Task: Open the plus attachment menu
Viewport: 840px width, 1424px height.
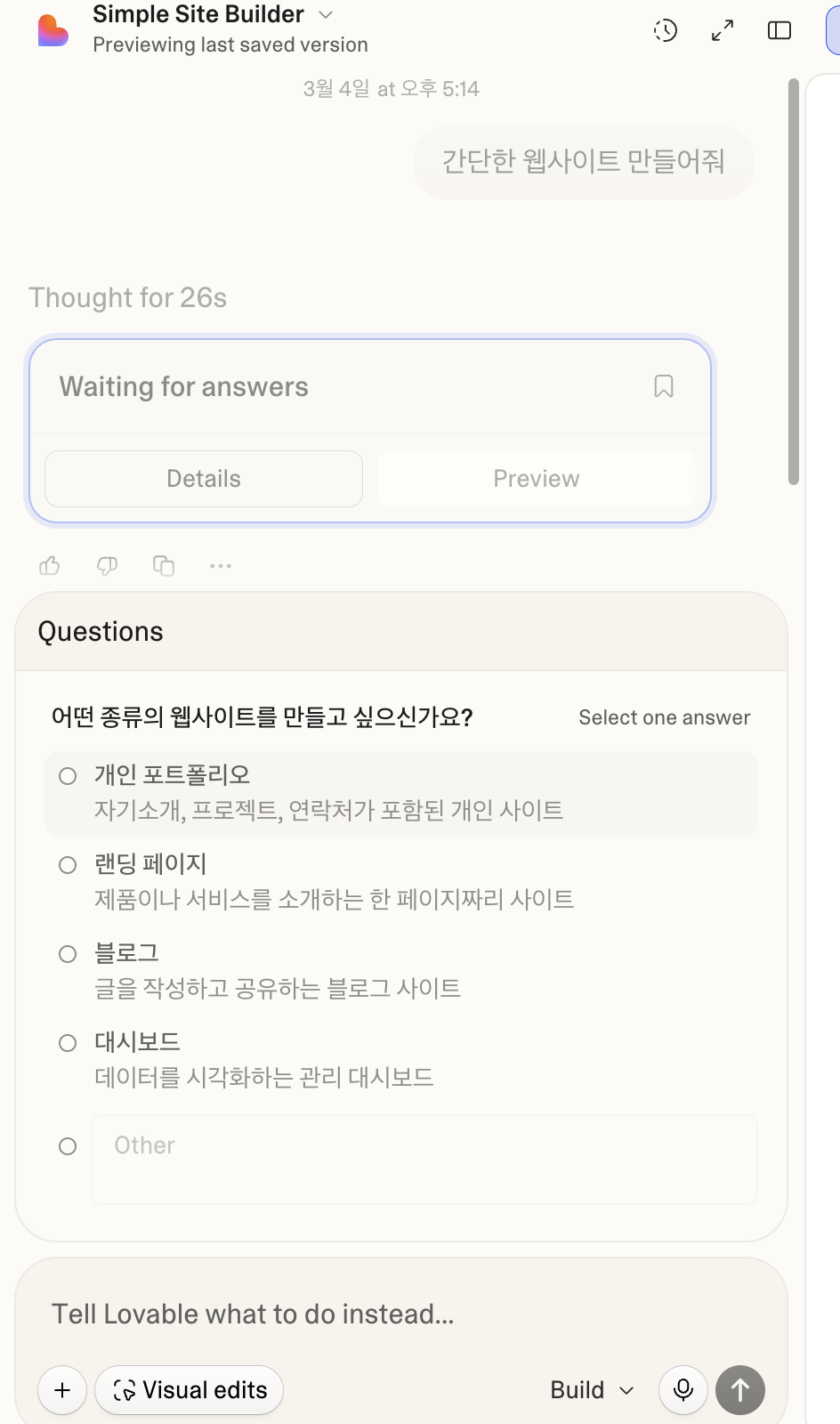Action: click(62, 1389)
